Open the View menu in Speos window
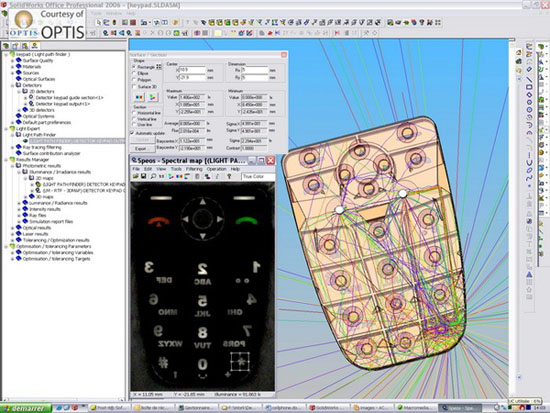The width and height of the screenshot is (550, 413). pyautogui.click(x=161, y=169)
